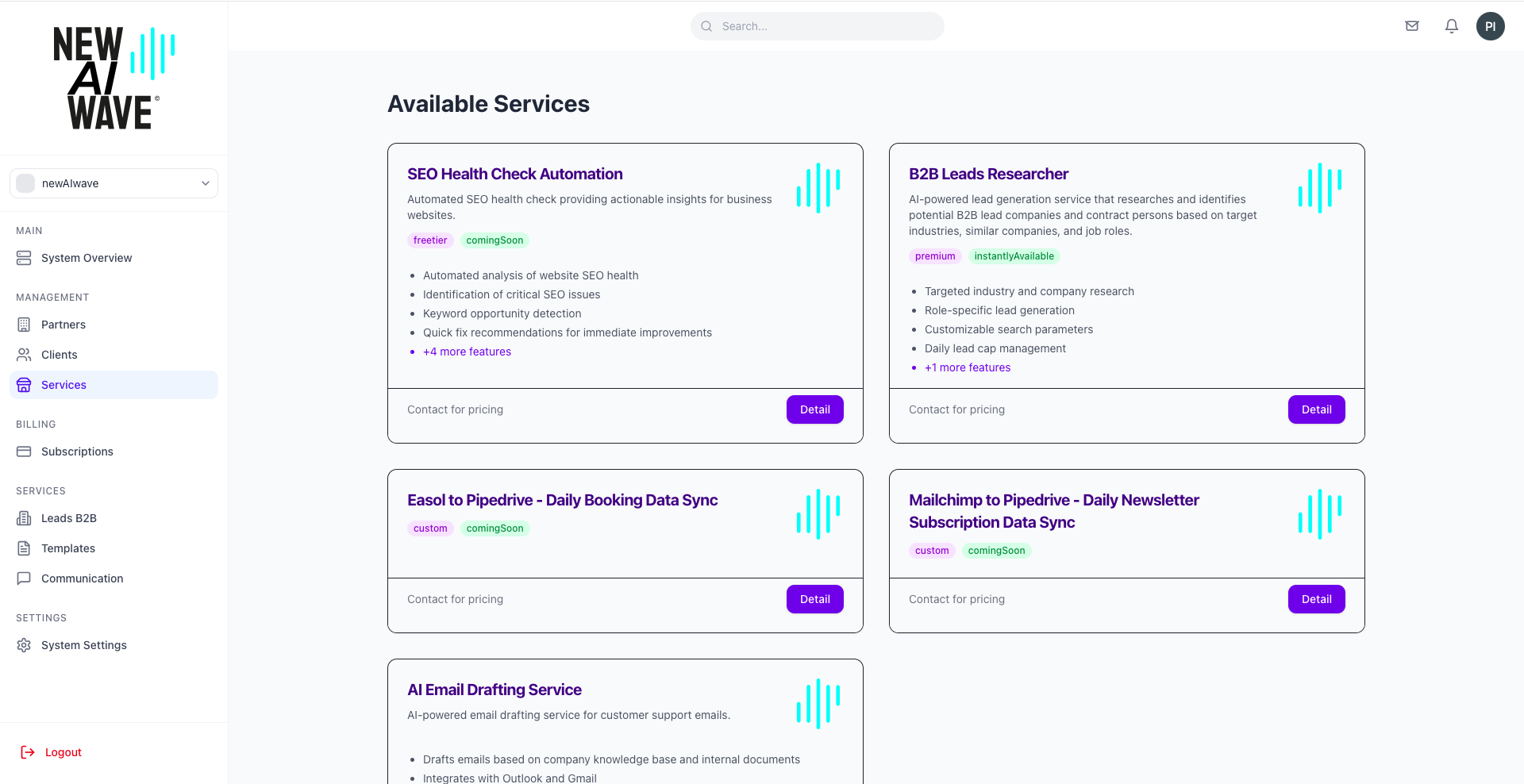Click the premium tag on B2B card
Image resolution: width=1524 pixels, height=784 pixels.
[x=935, y=256]
